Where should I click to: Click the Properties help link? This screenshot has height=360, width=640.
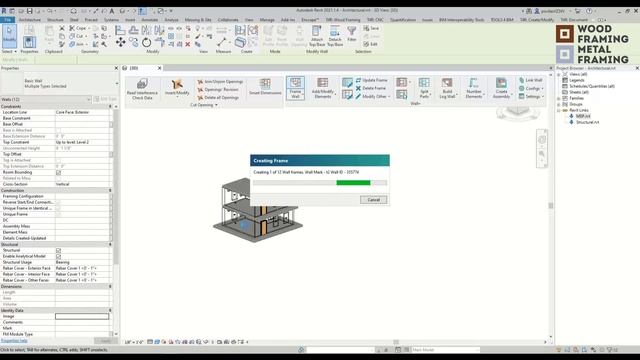point(14,340)
